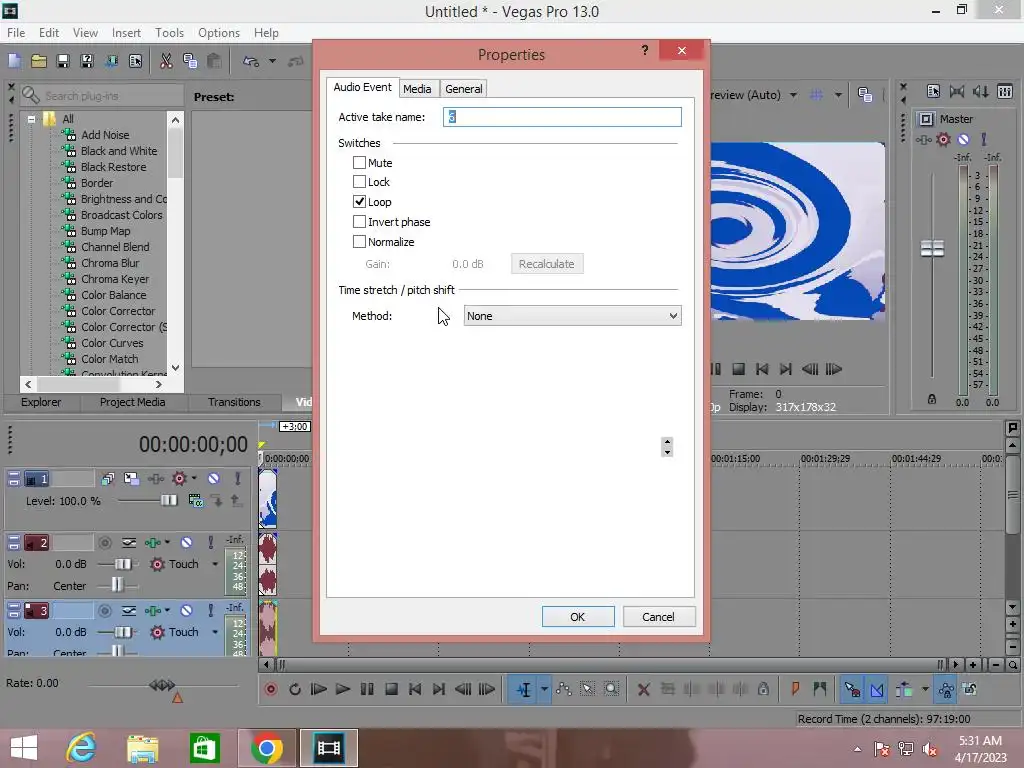Viewport: 1024px width, 768px height.
Task: Click Loop Playback icon in transport bar
Action: [295, 689]
